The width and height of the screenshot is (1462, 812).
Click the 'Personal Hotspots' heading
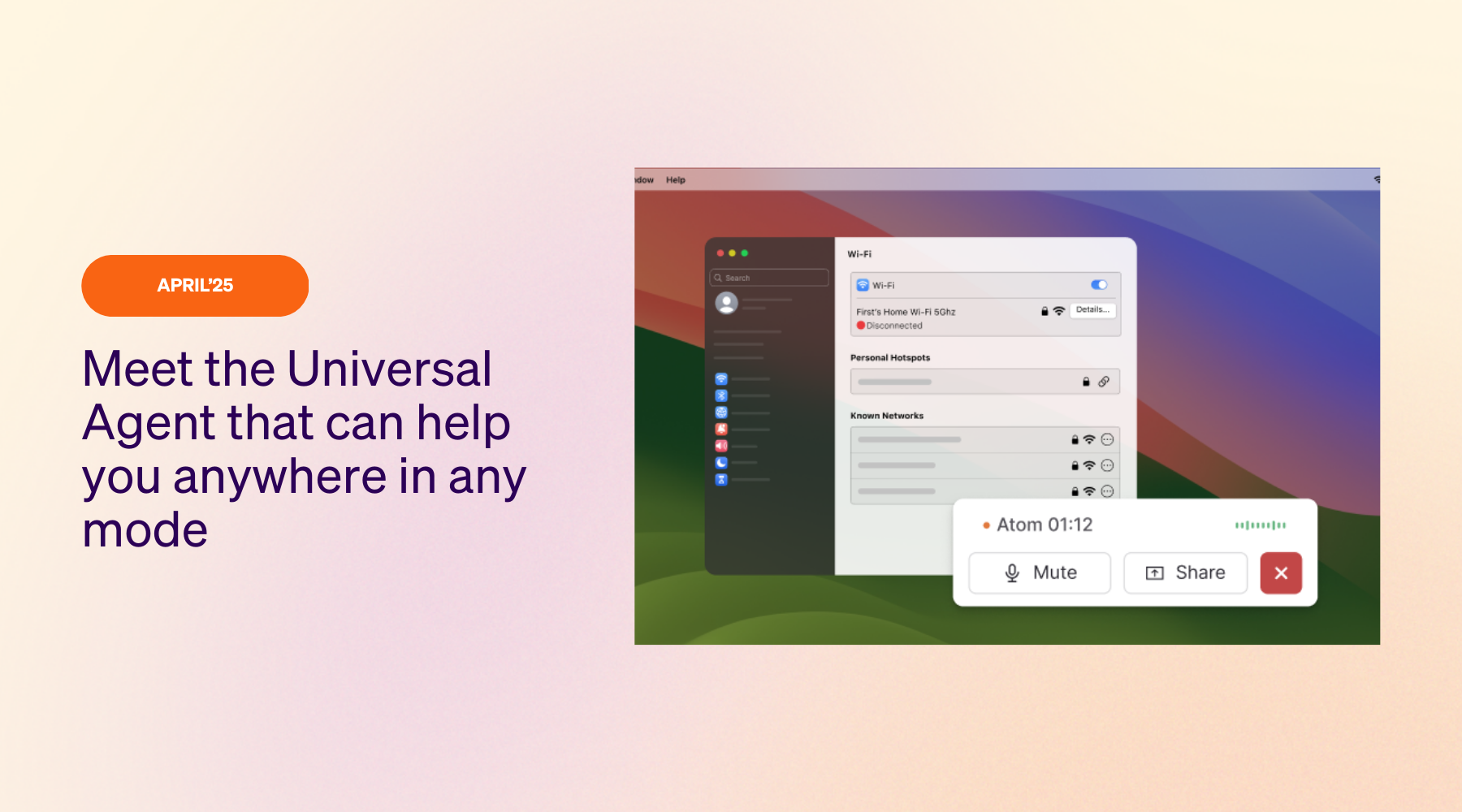click(x=890, y=358)
